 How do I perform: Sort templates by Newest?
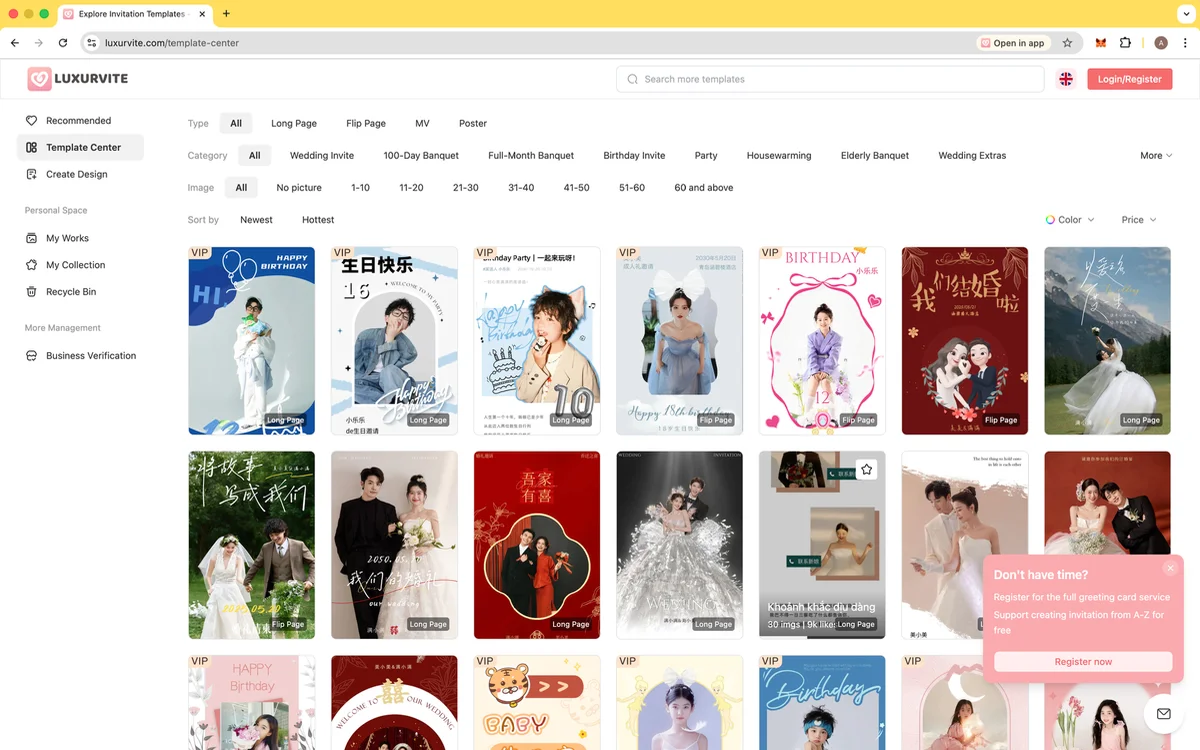click(256, 220)
